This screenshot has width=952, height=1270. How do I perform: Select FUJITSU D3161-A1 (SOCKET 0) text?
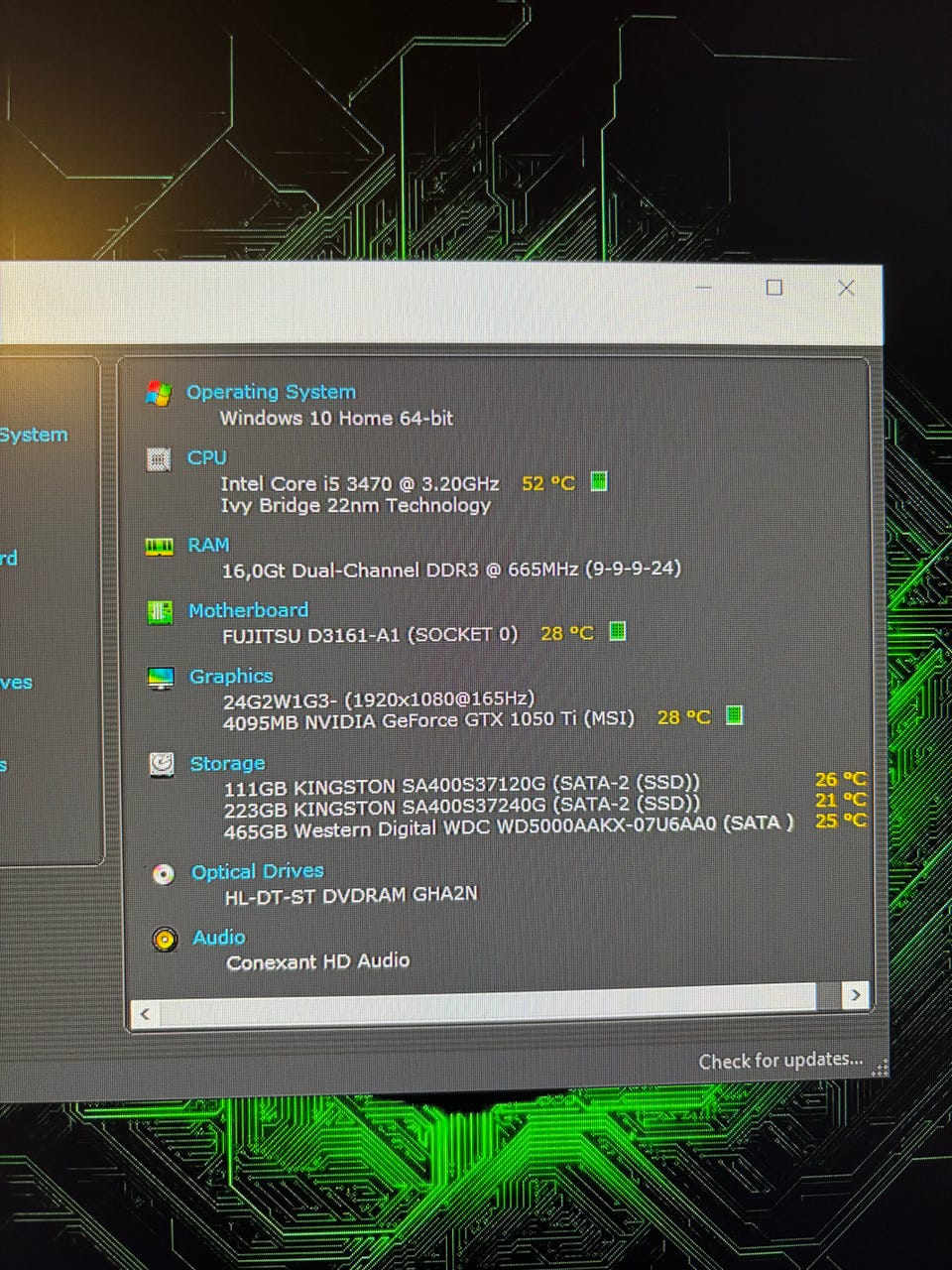tap(370, 635)
